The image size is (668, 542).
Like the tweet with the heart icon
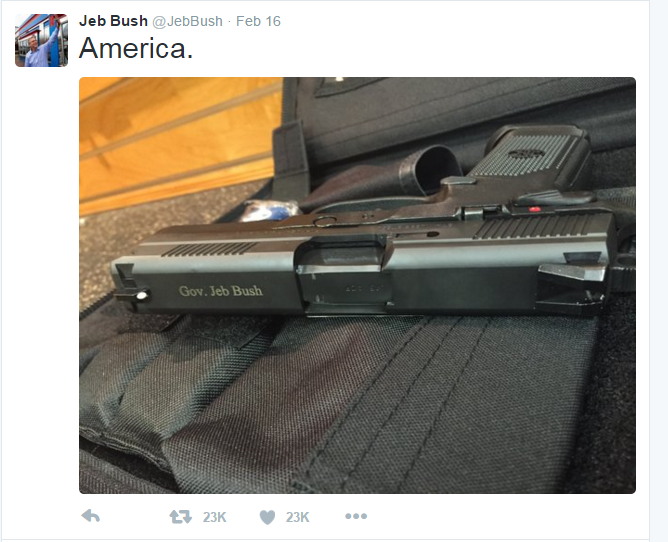(x=268, y=517)
